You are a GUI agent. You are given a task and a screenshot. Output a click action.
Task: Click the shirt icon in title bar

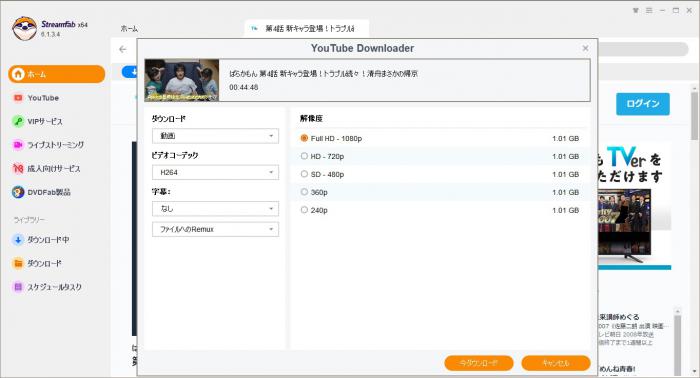(x=636, y=10)
